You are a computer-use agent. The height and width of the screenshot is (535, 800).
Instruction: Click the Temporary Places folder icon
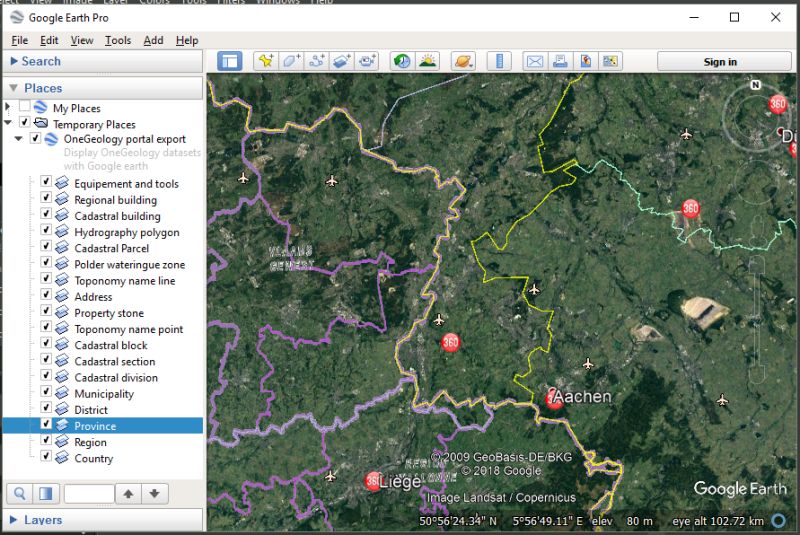[41, 123]
